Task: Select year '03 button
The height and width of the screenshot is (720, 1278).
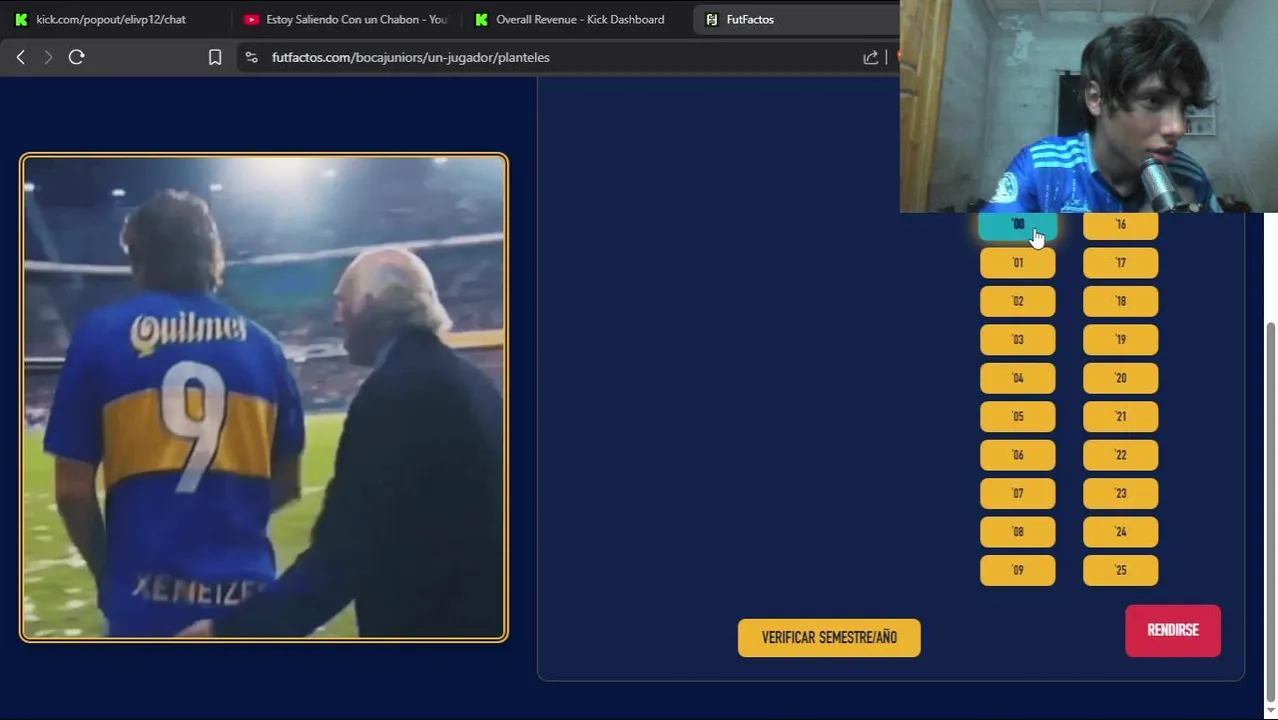Action: [1017, 340]
